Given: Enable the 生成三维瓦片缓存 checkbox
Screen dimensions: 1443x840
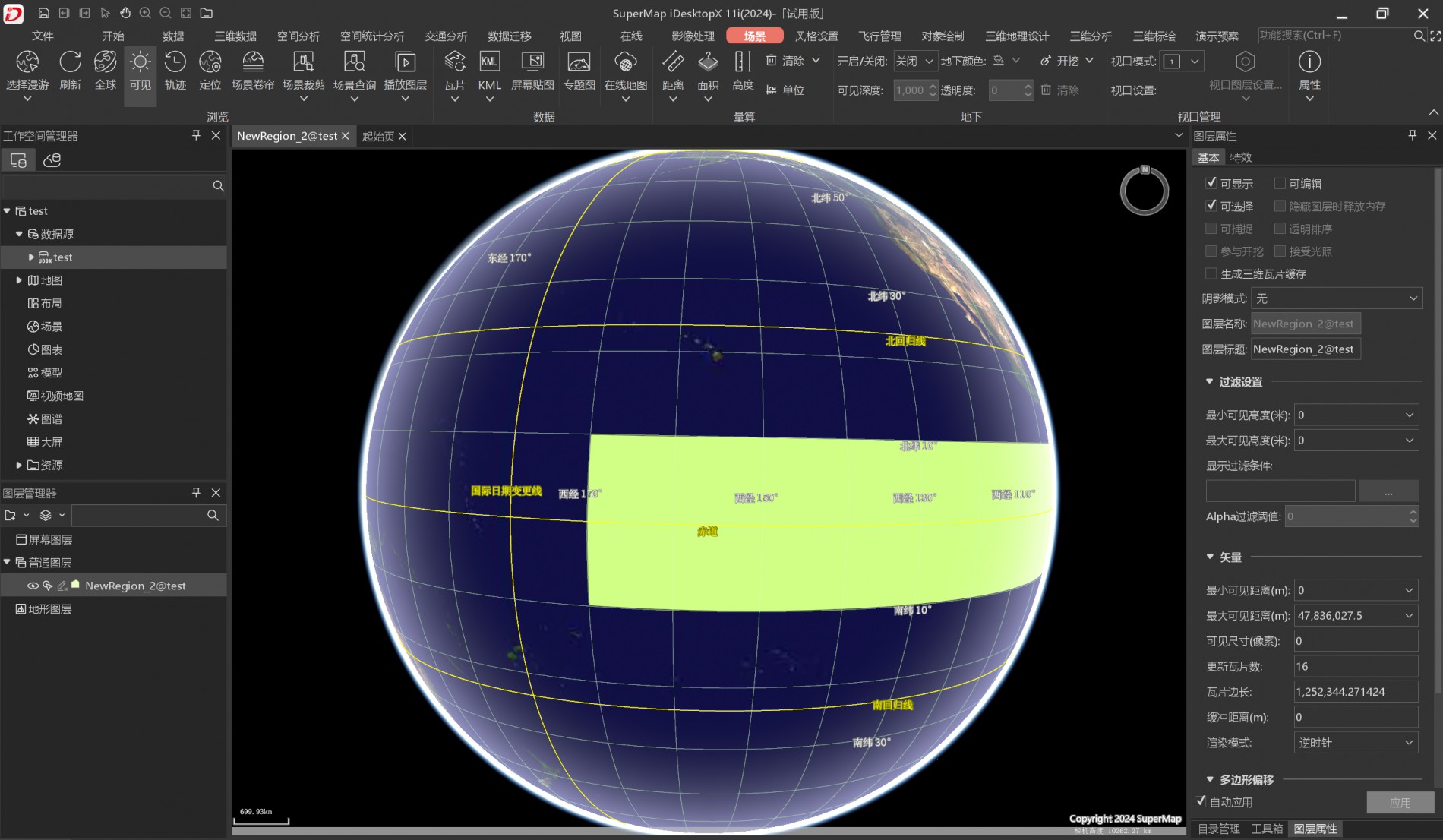Looking at the screenshot, I should 1211,273.
